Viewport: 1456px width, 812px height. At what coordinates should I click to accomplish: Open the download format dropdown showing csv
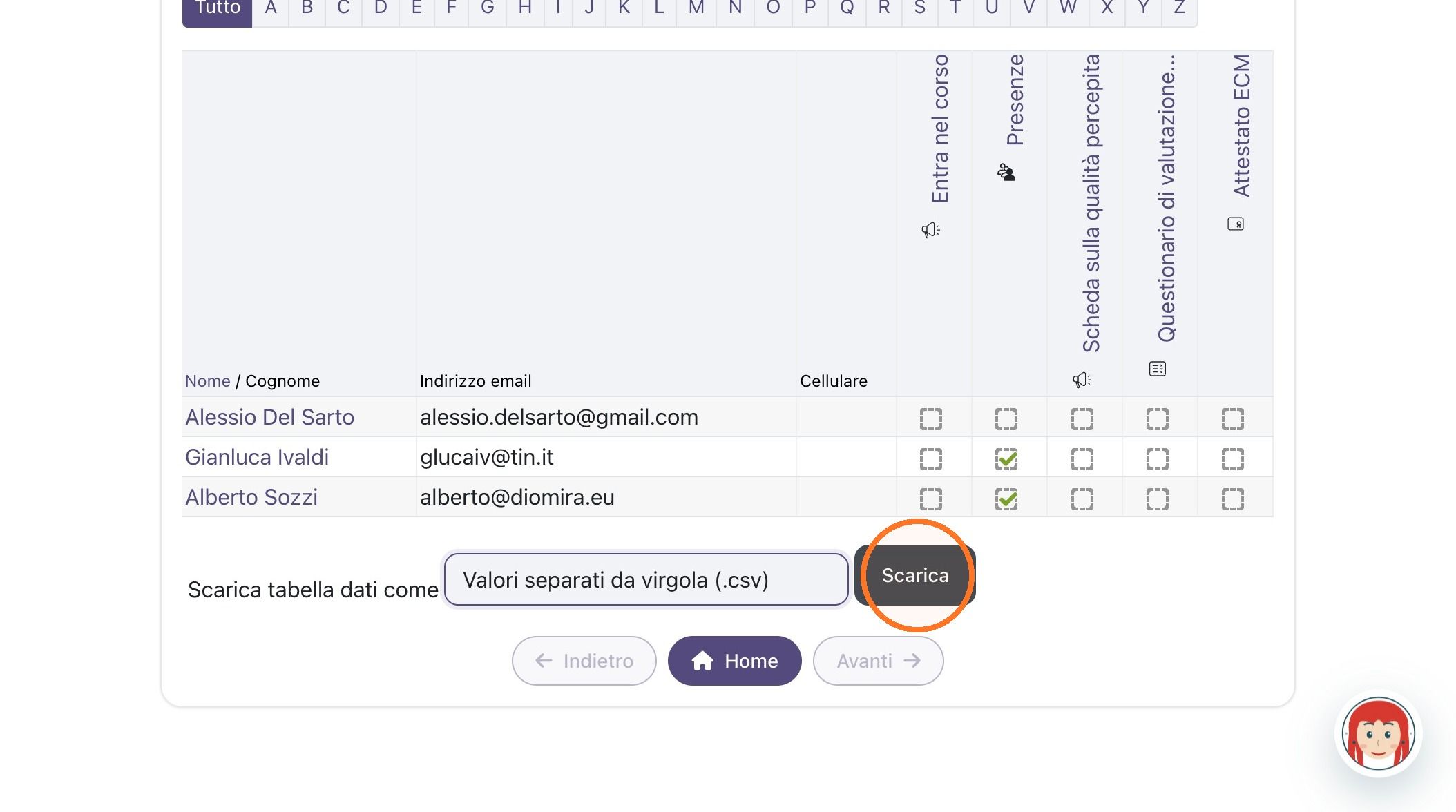(646, 579)
